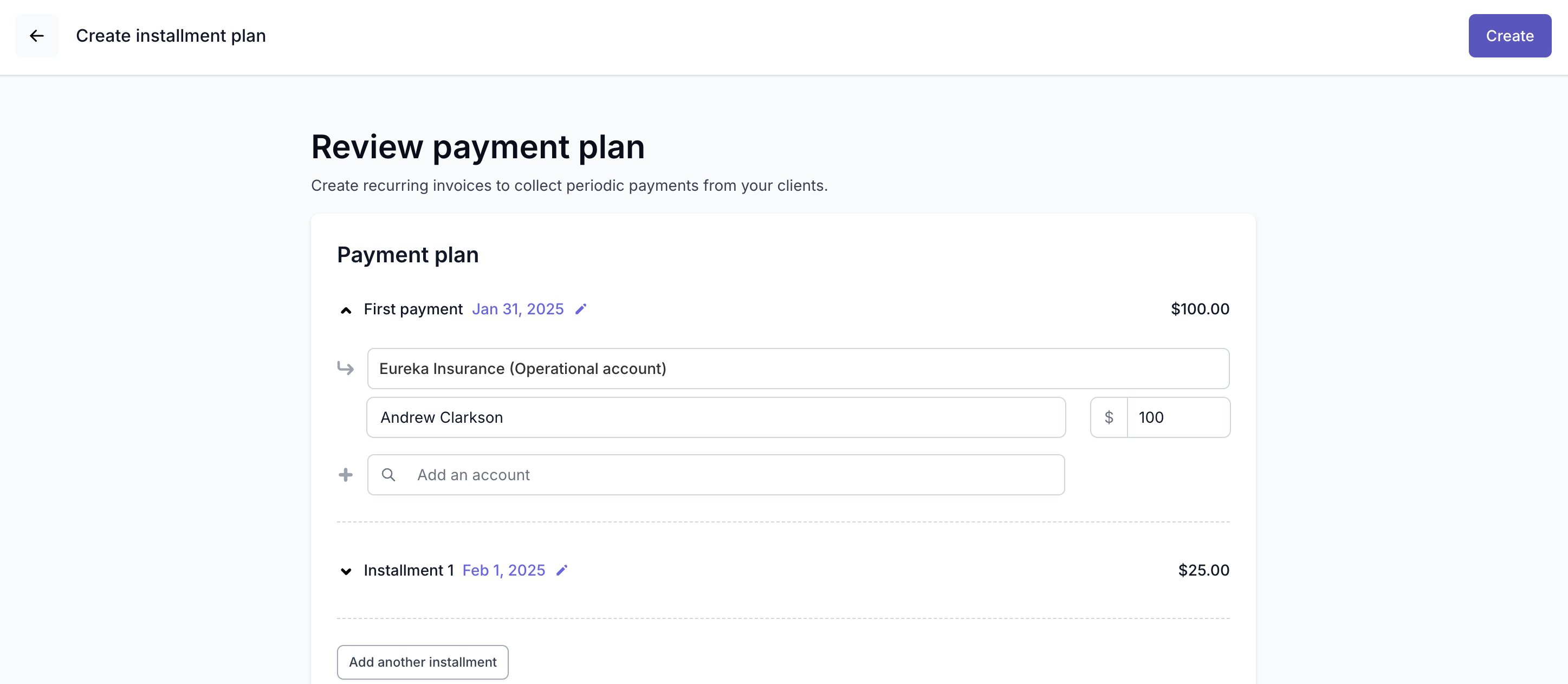Click Add another installment button
This screenshot has width=1568, height=684.
pos(423,662)
